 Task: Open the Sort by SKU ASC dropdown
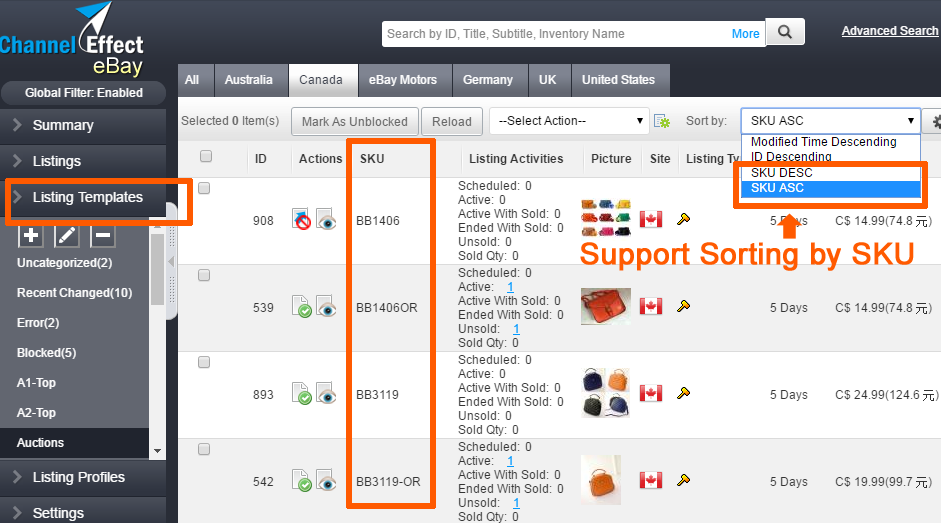(x=831, y=121)
